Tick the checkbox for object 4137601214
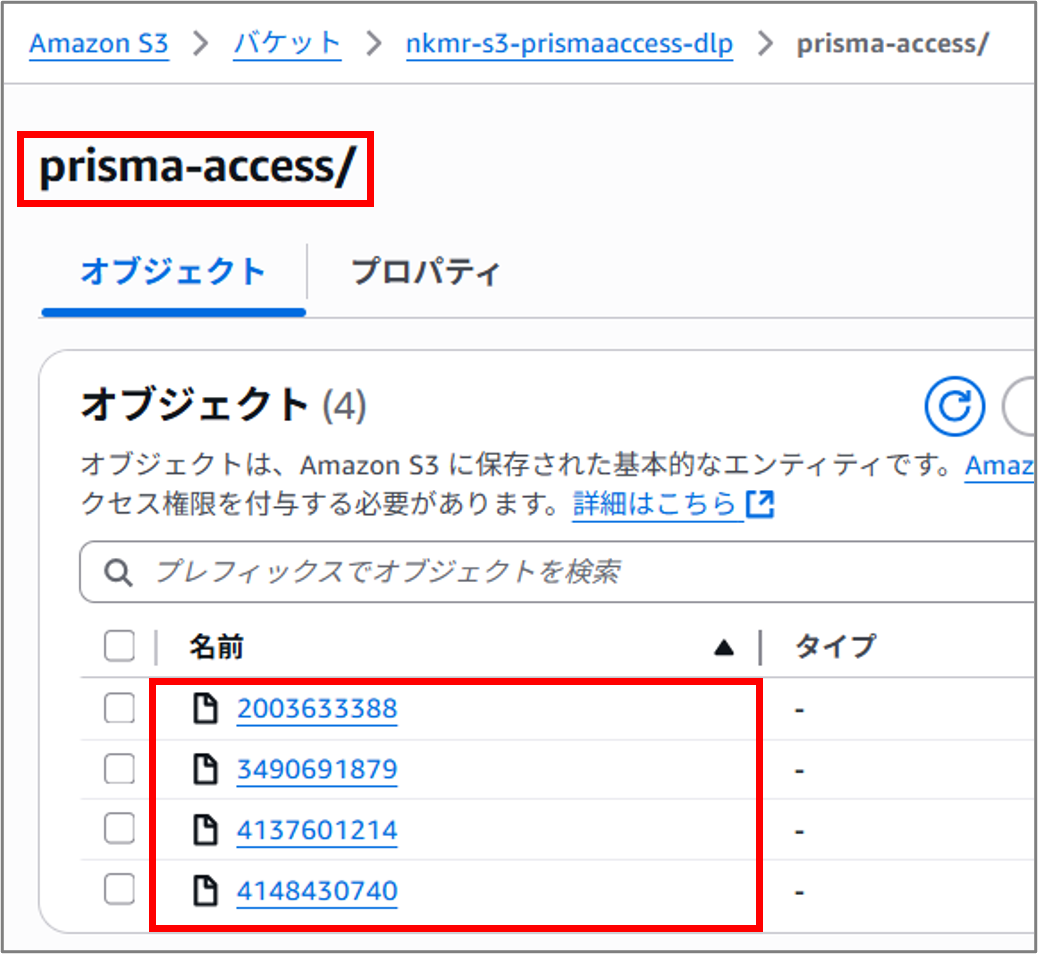Viewport: 1038px width, 954px height. (119, 830)
